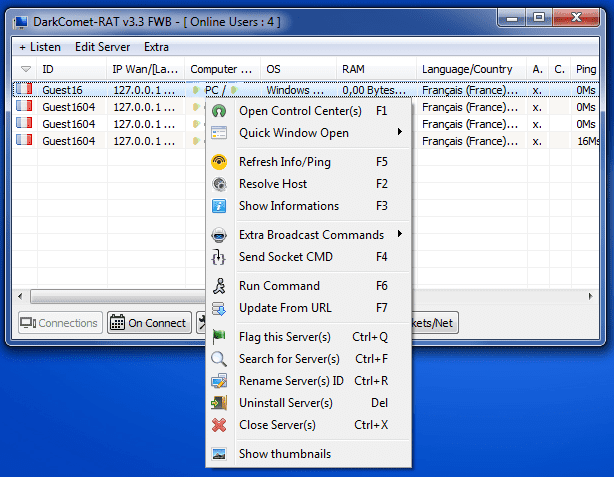This screenshot has width=614, height=477.
Task: Sort by the IP Wan/[La... column header
Action: click(x=146, y=69)
